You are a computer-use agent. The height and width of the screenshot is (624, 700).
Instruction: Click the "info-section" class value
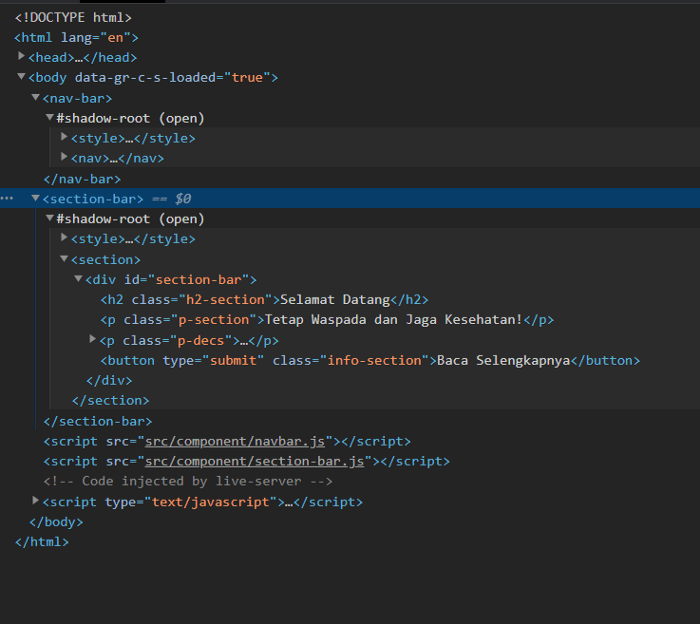375,361
